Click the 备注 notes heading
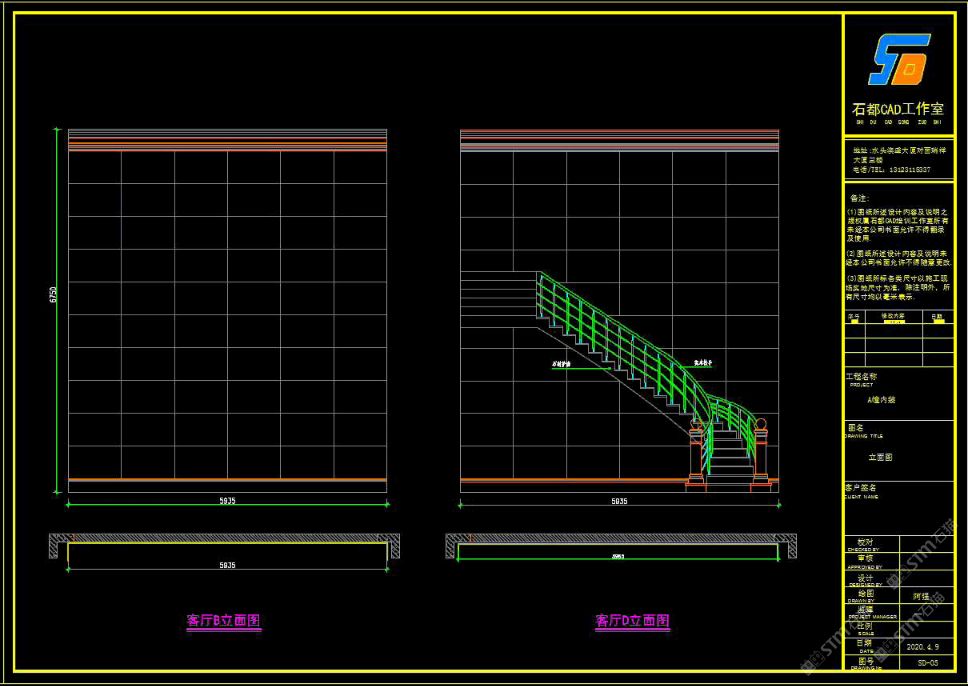The height and width of the screenshot is (686, 968). (x=859, y=199)
